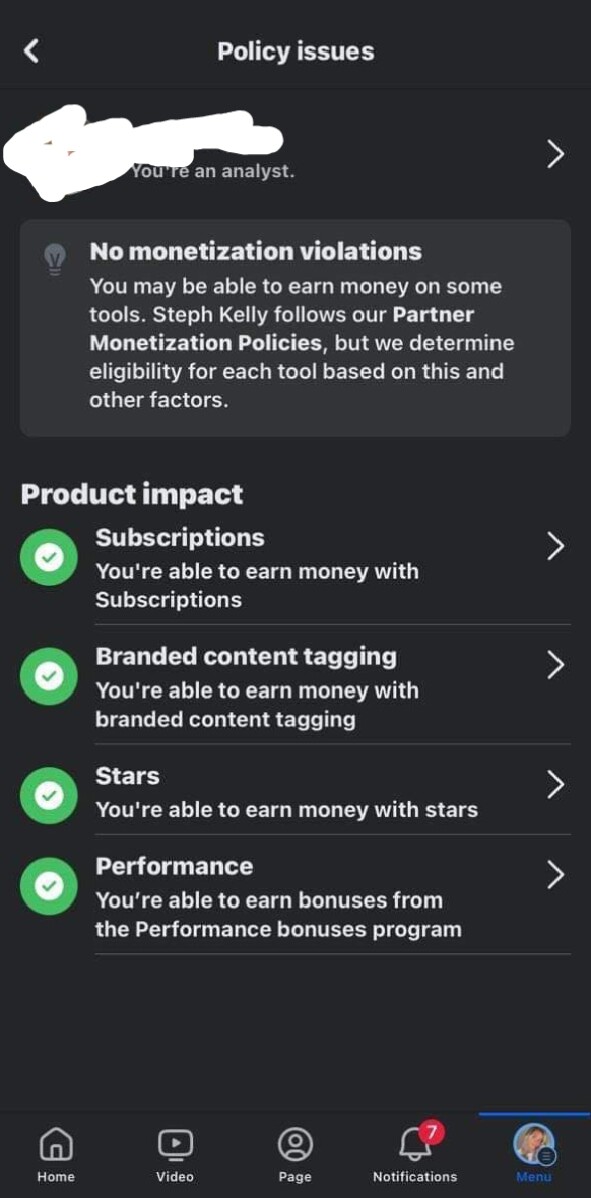The width and height of the screenshot is (591, 1198).
Task: Tap the green checkmark beside Stars
Action: 49,795
